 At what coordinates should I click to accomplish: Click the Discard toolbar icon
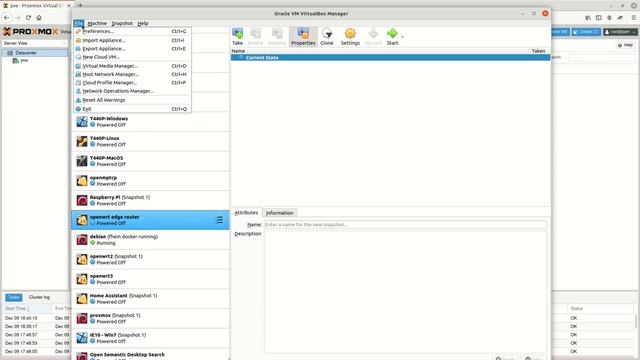tap(373, 36)
